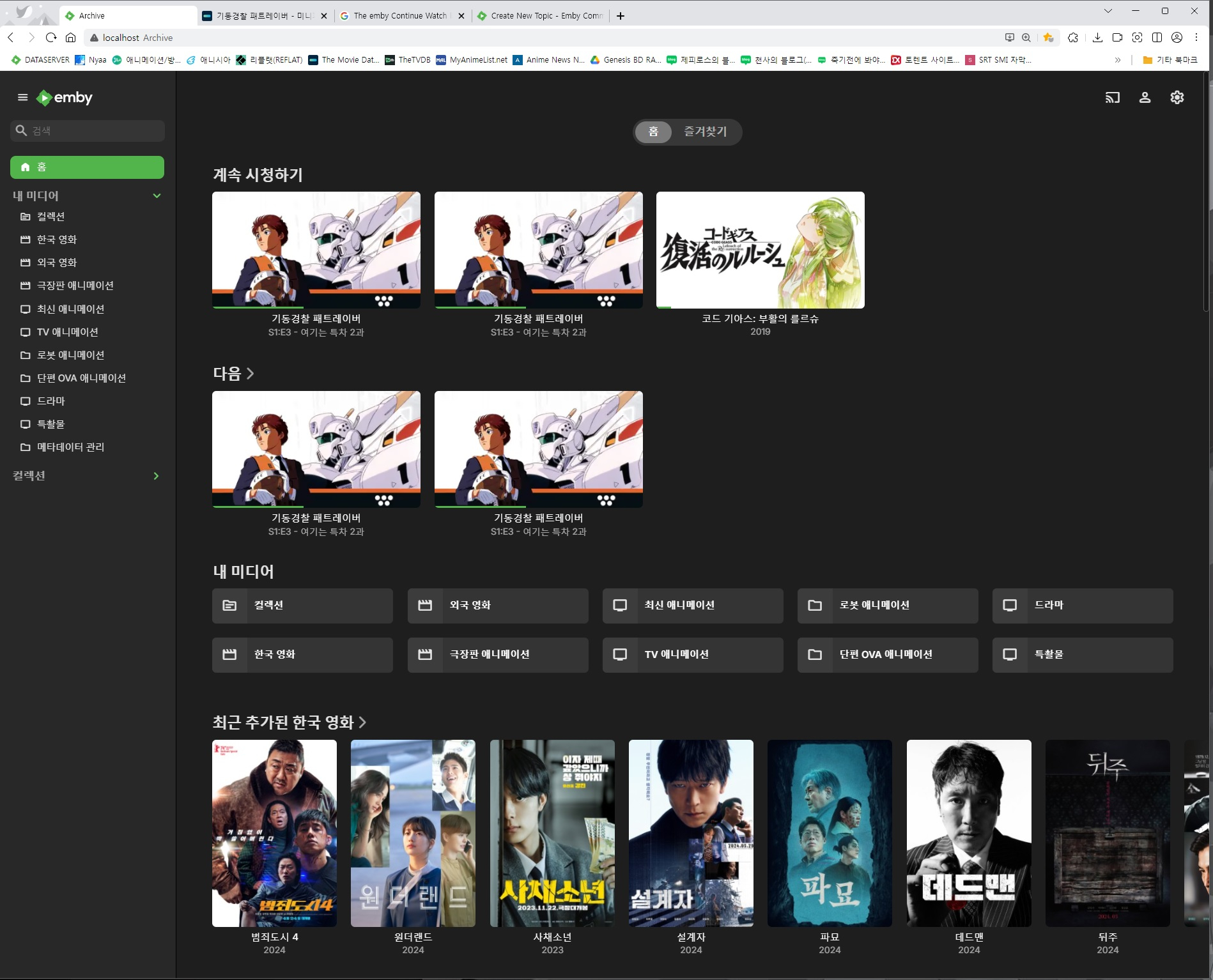Switch to the 즐겨찾기 tab
Viewport: 1213px width, 980px height.
tap(705, 132)
